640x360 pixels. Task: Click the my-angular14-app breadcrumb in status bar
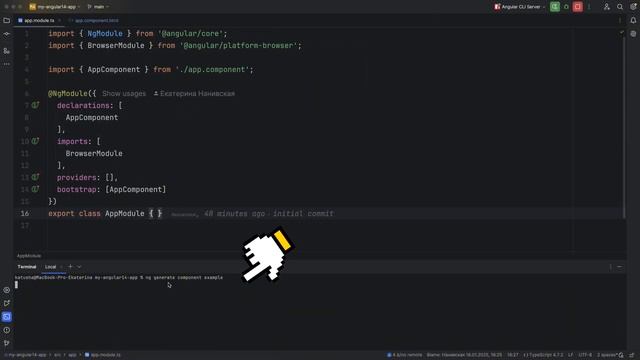click(27, 355)
